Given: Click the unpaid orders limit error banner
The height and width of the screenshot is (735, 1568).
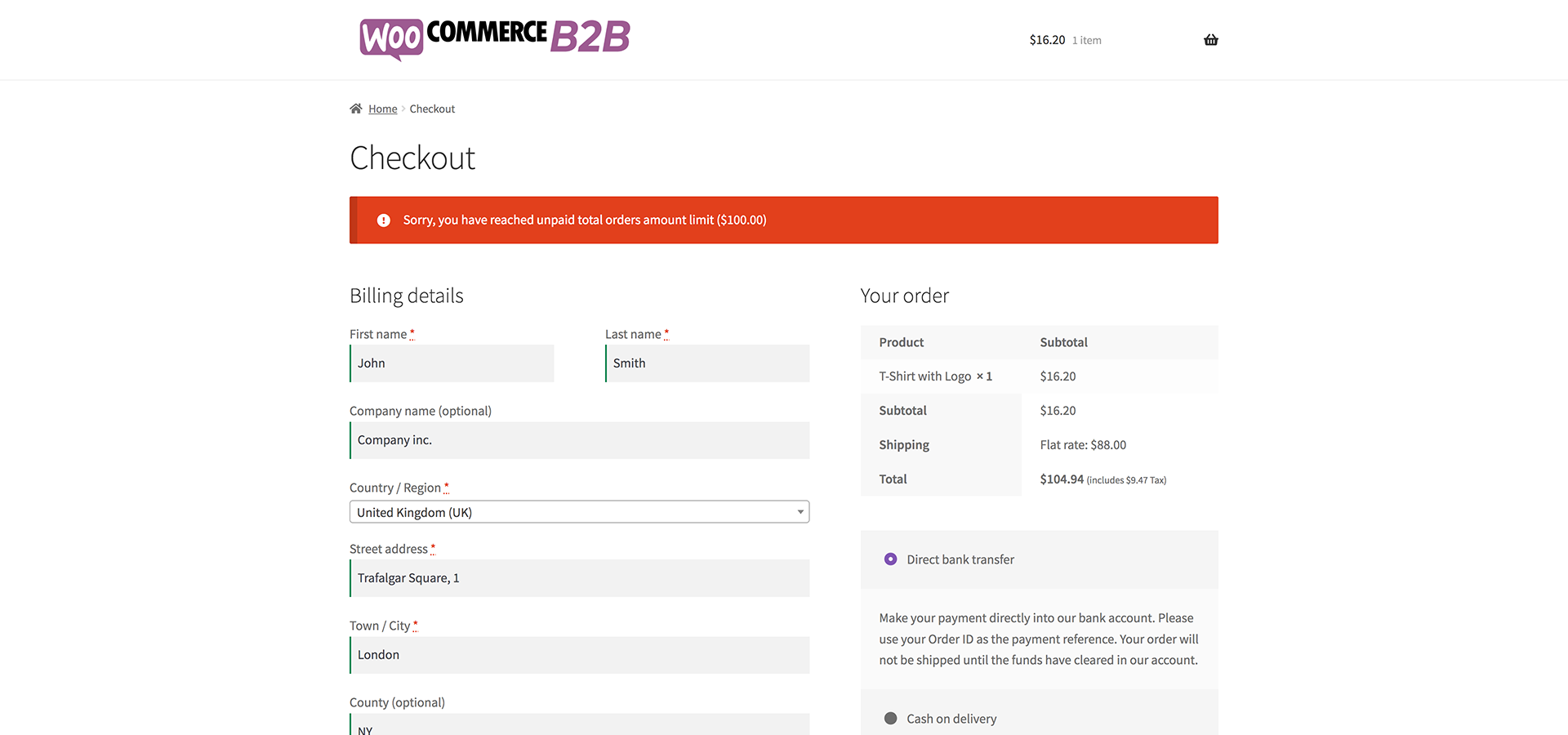Looking at the screenshot, I should (784, 220).
